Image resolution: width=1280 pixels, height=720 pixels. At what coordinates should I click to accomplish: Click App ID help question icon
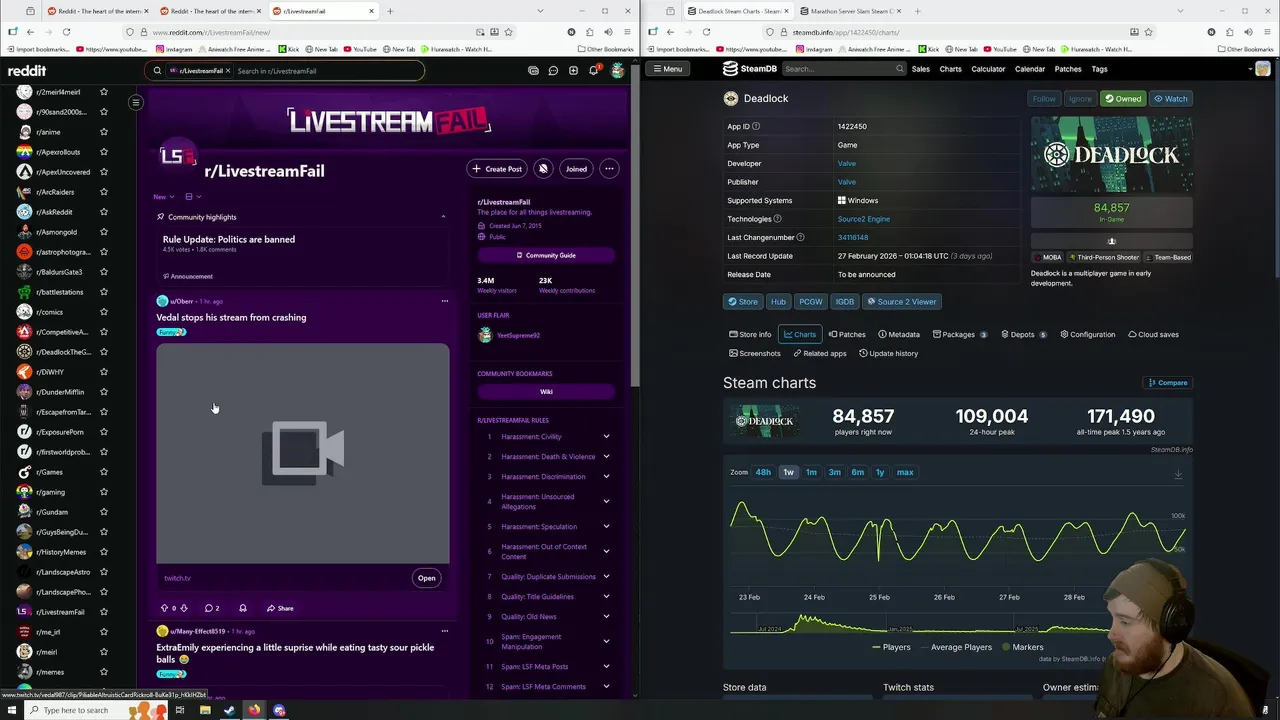coord(756,127)
